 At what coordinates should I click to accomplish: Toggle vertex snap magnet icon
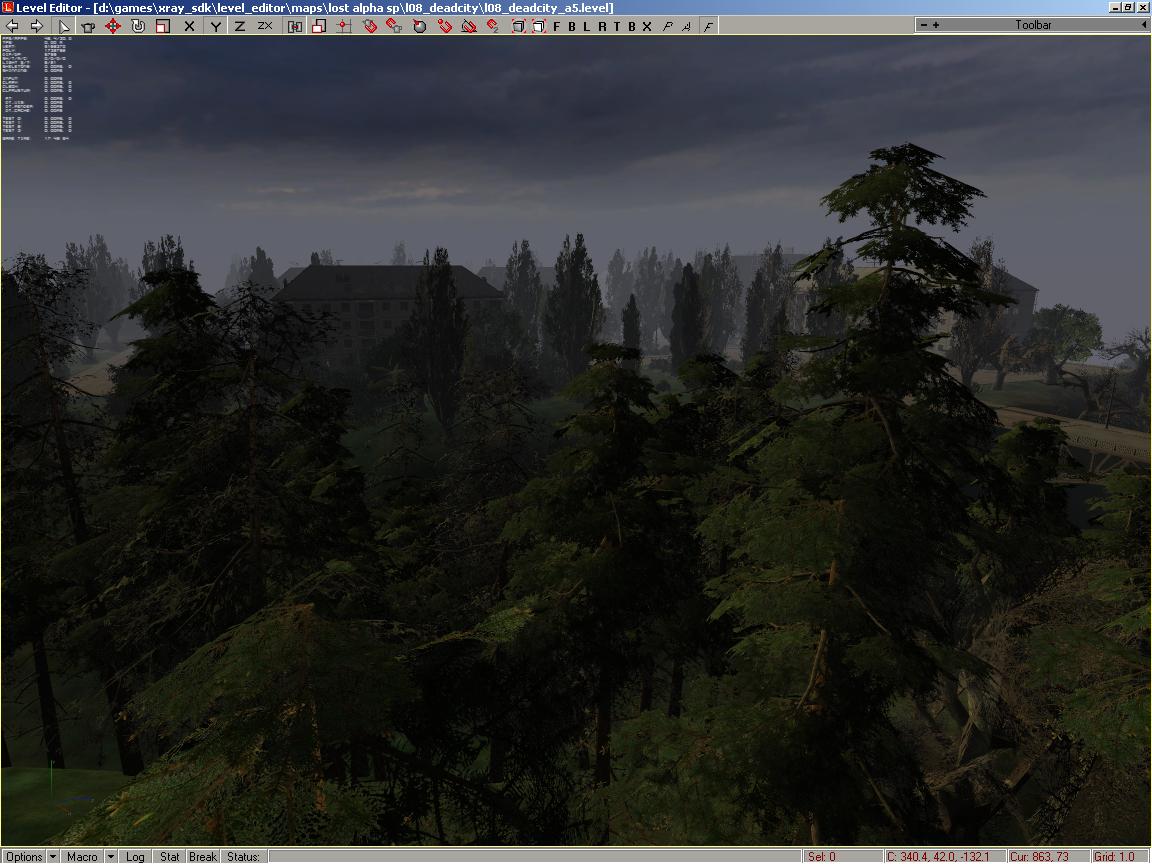(x=444, y=26)
